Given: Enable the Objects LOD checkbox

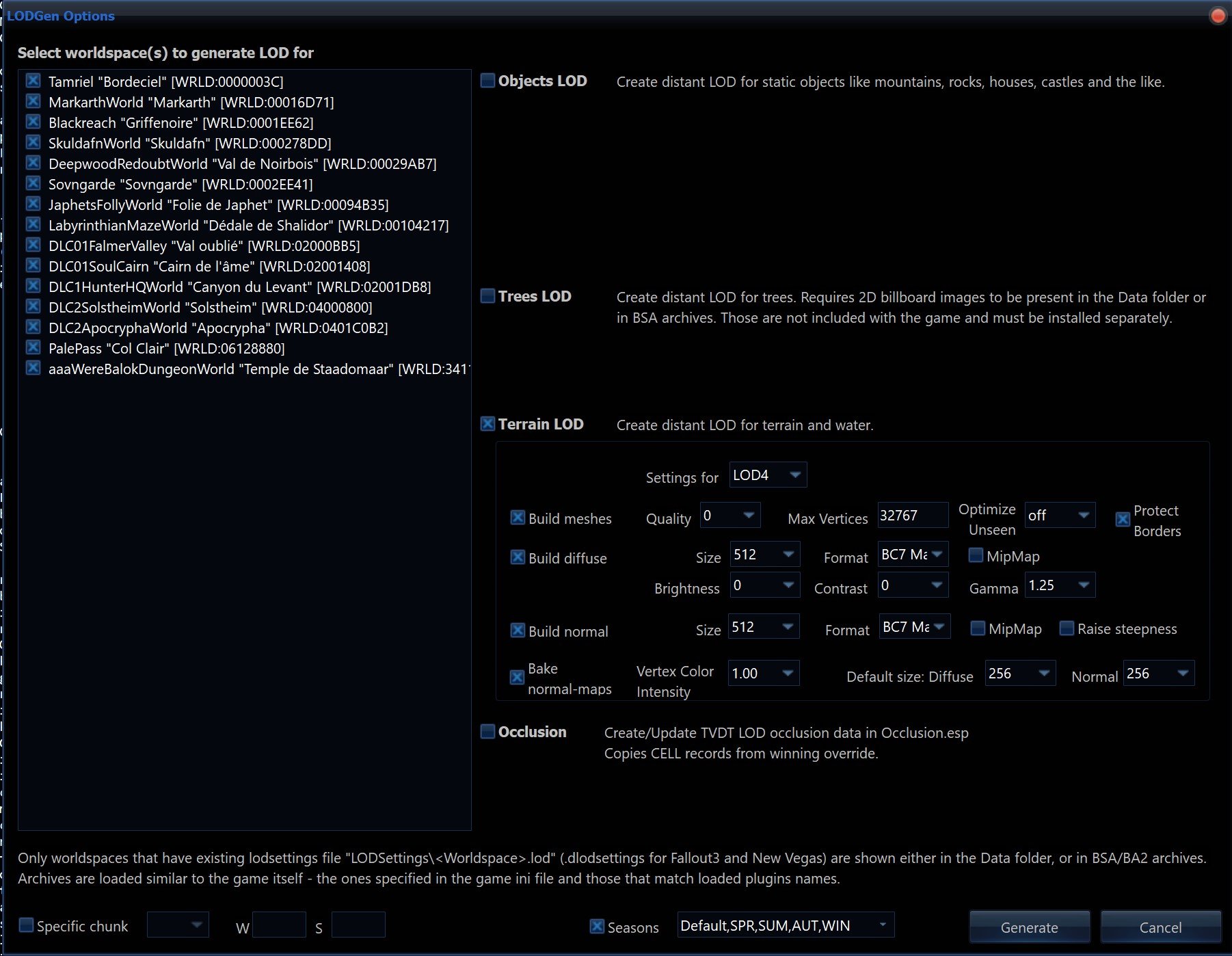Looking at the screenshot, I should tap(487, 81).
